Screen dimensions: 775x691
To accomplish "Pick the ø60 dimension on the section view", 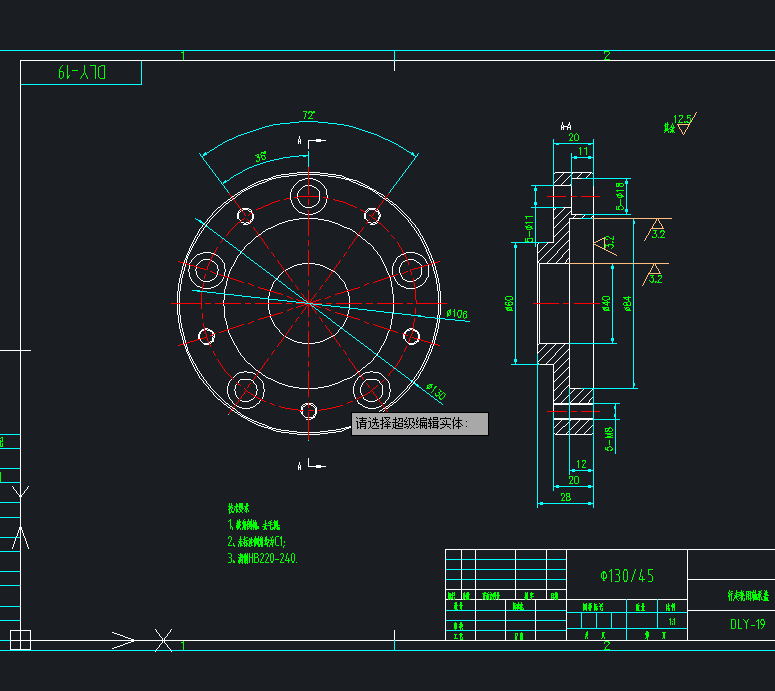I will click(x=509, y=303).
